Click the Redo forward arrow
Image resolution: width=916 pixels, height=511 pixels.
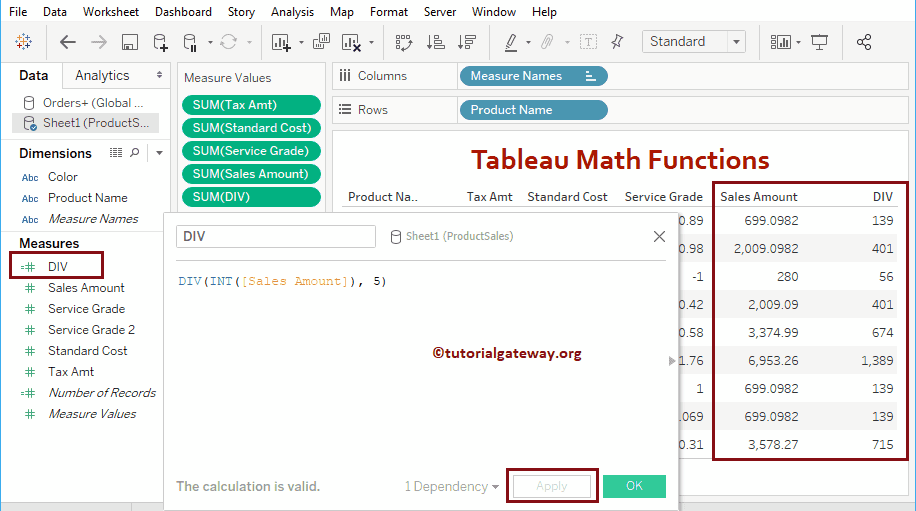tap(99, 42)
